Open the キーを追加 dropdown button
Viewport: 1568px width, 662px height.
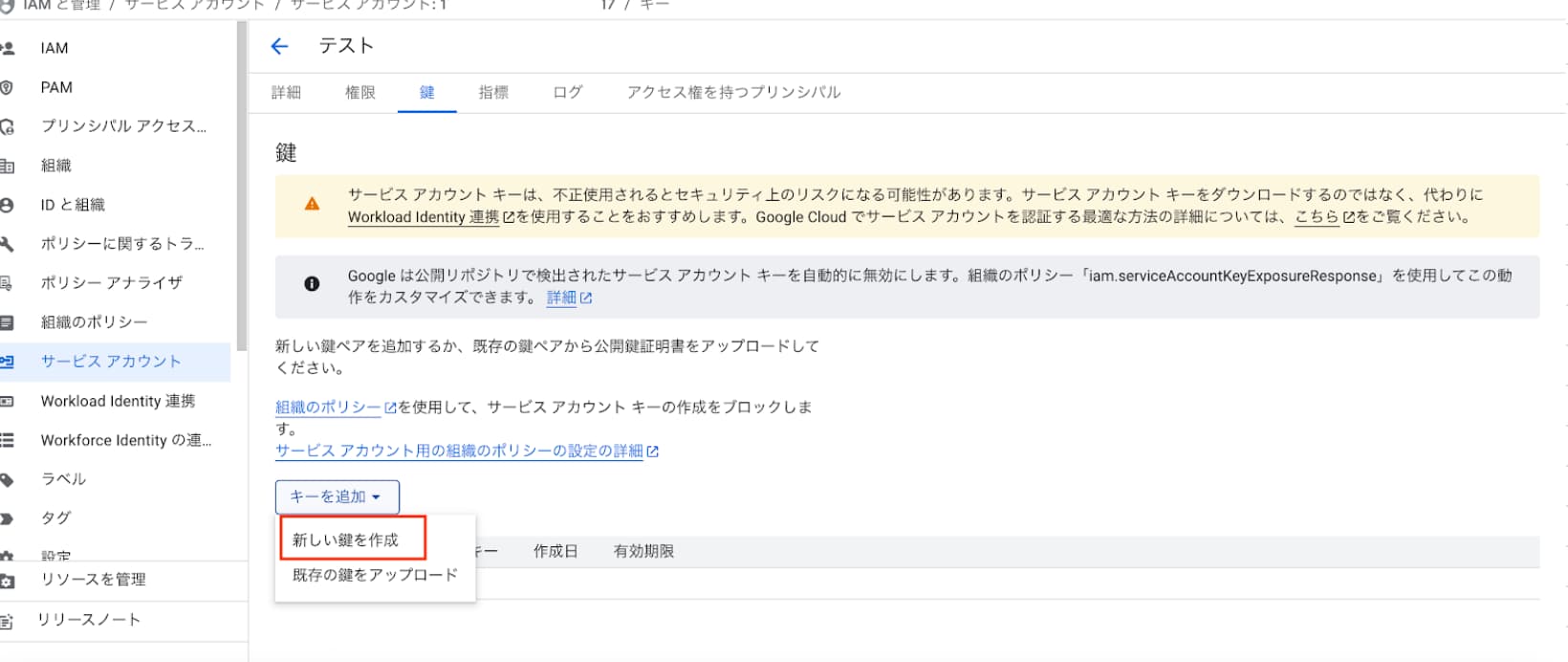point(337,496)
